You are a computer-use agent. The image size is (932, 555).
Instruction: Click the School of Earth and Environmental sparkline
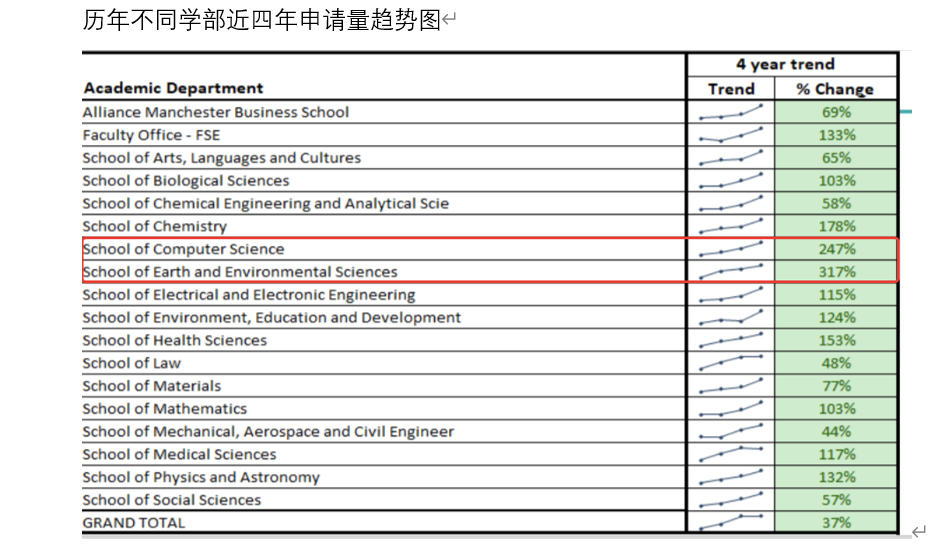point(731,271)
